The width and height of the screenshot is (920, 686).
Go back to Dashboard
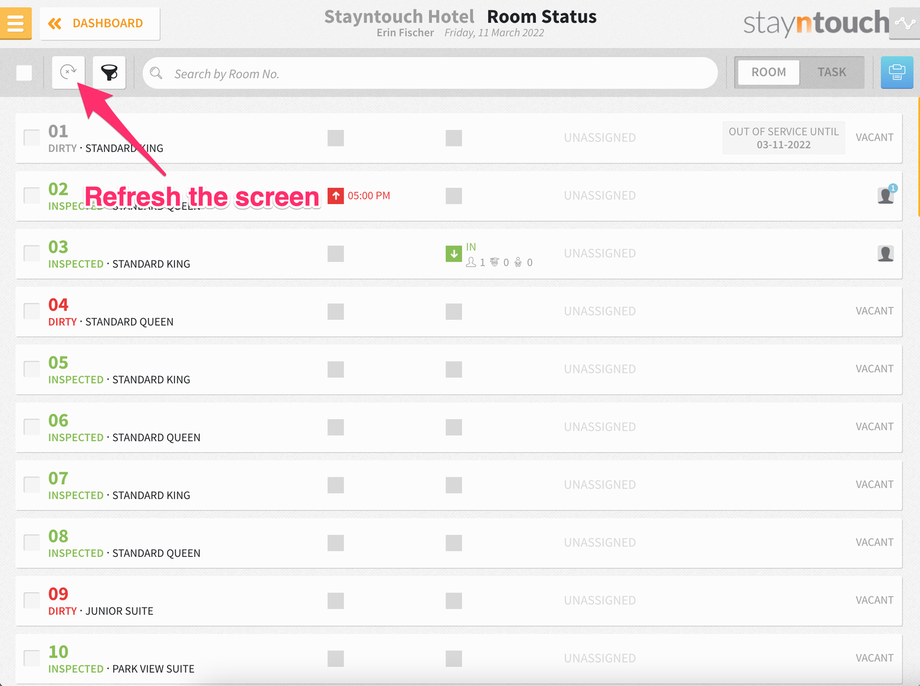point(100,23)
